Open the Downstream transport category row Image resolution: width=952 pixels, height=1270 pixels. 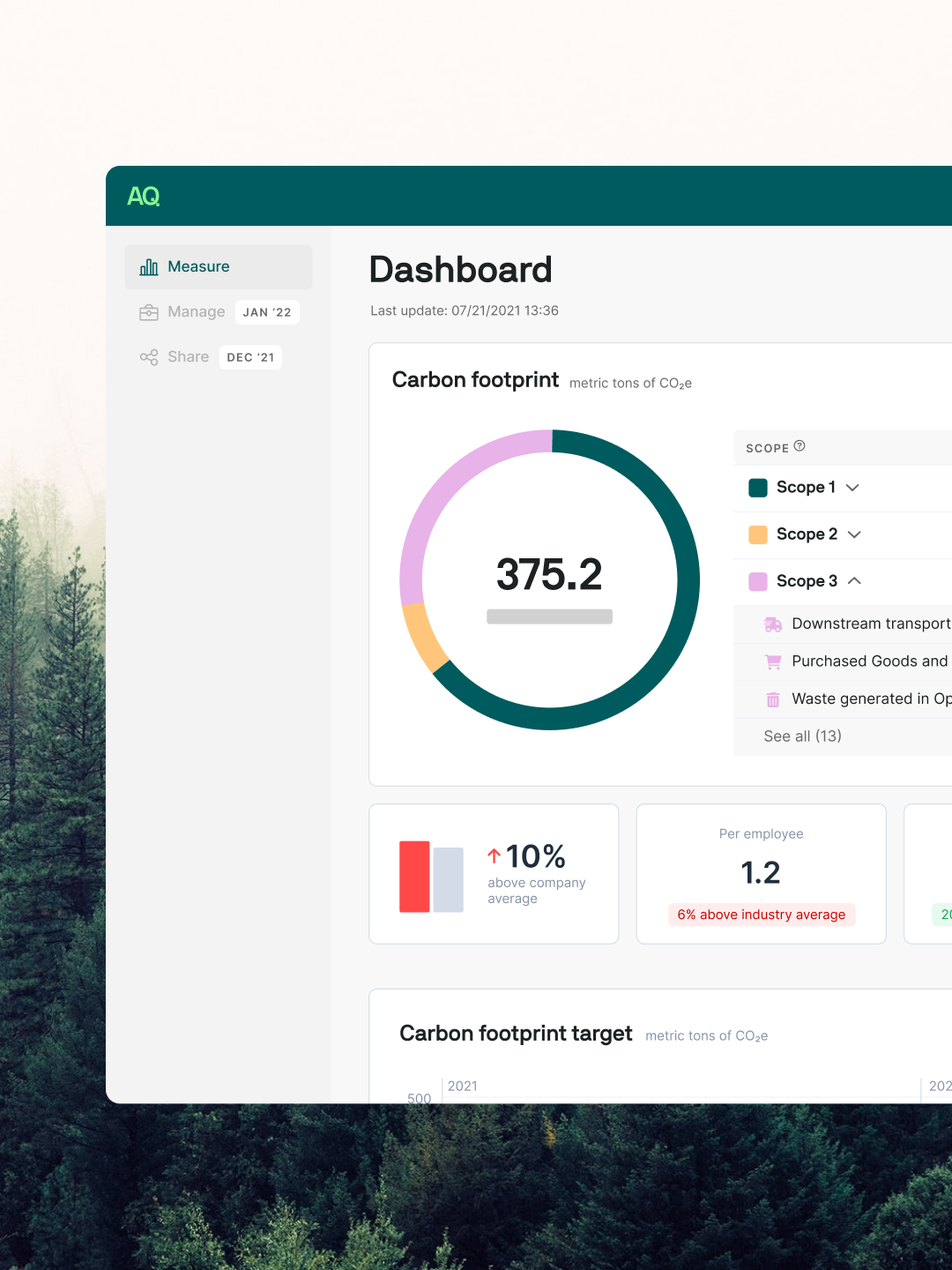pyautogui.click(x=844, y=624)
